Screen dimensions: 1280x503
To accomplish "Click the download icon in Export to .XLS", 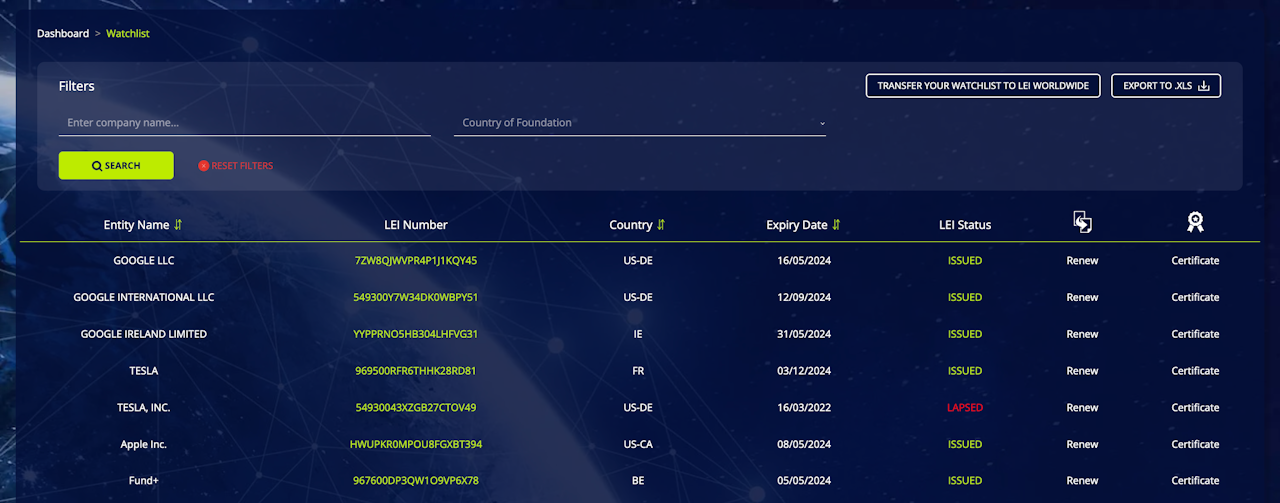I will tap(1204, 86).
